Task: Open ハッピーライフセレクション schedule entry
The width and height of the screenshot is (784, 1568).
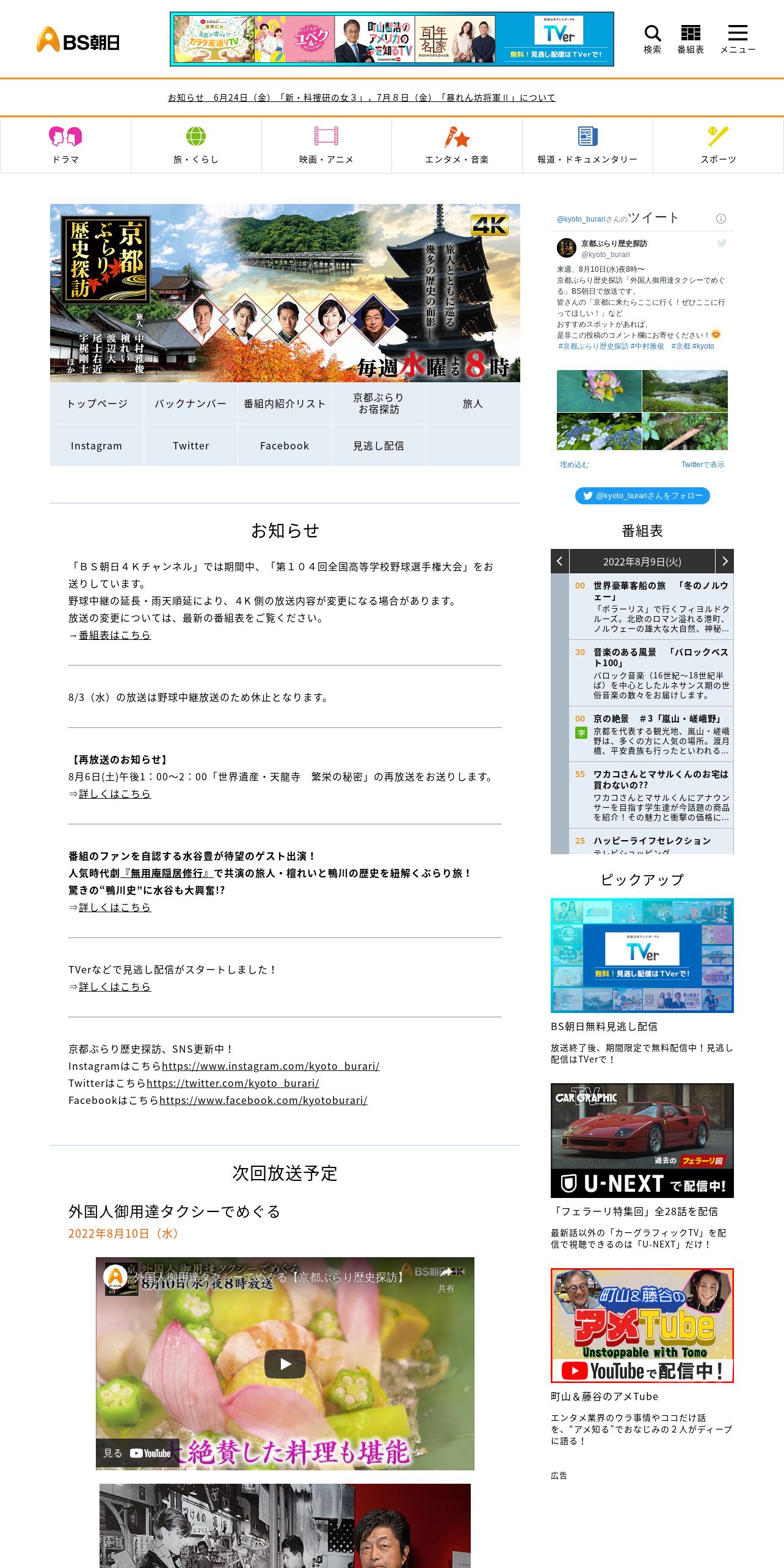Action: pos(652,842)
